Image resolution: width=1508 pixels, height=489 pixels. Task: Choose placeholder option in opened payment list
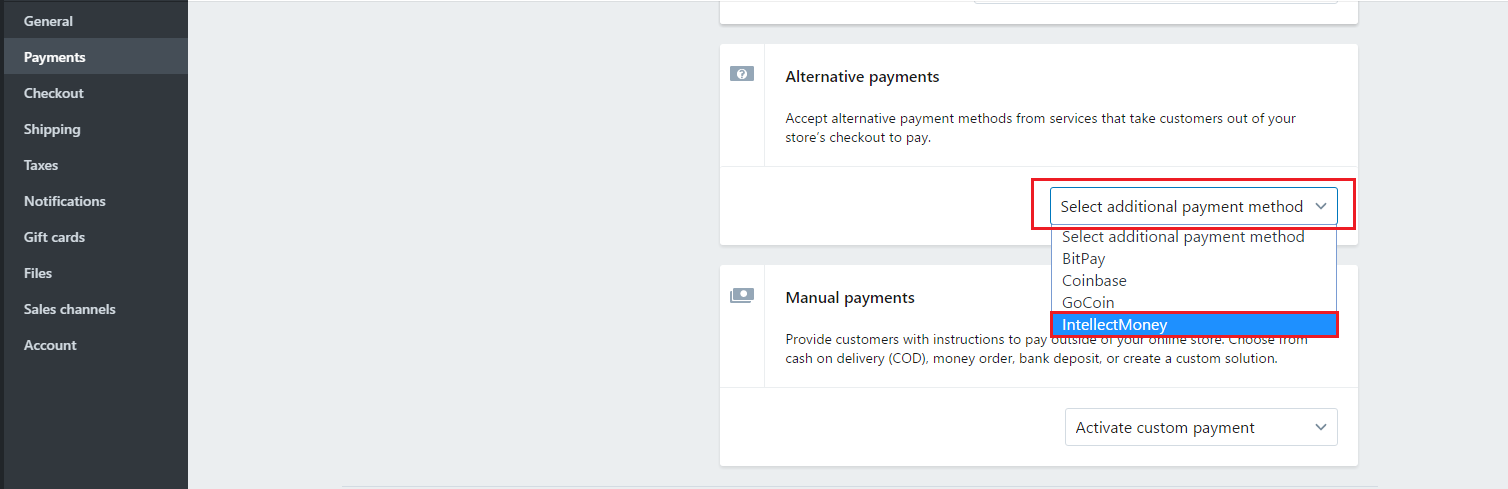coord(1183,237)
